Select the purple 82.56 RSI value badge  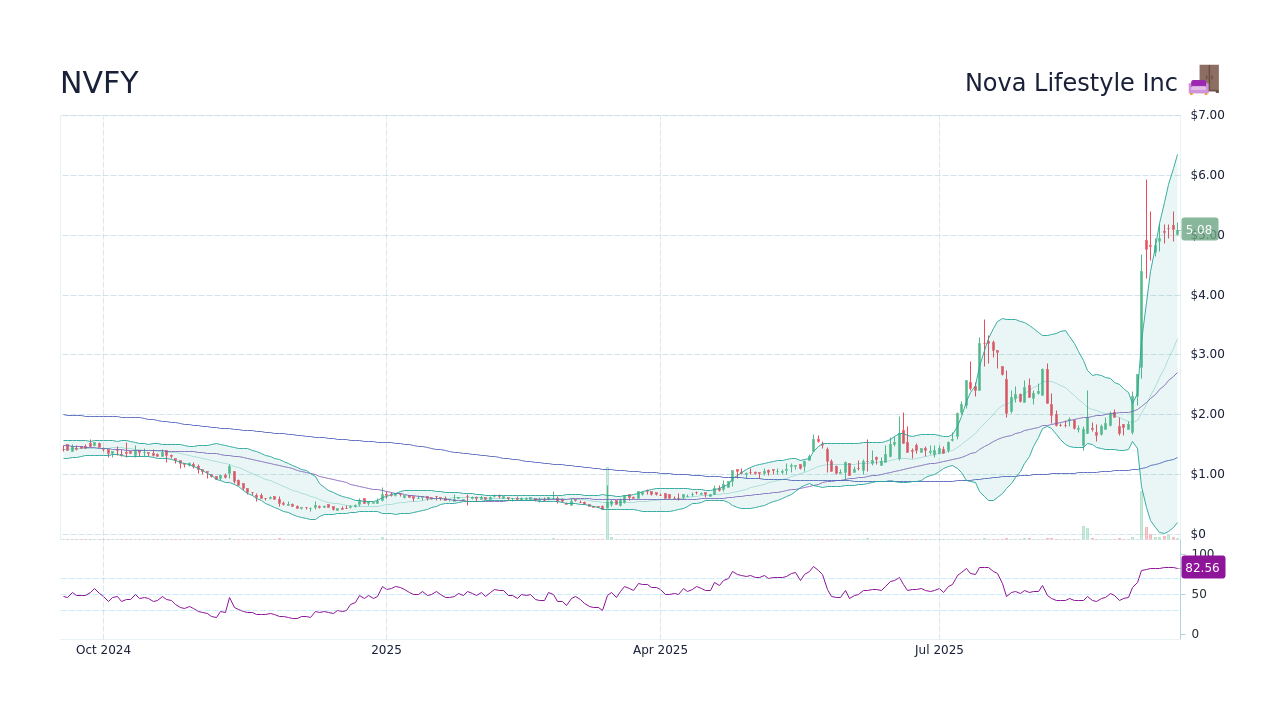click(1203, 567)
